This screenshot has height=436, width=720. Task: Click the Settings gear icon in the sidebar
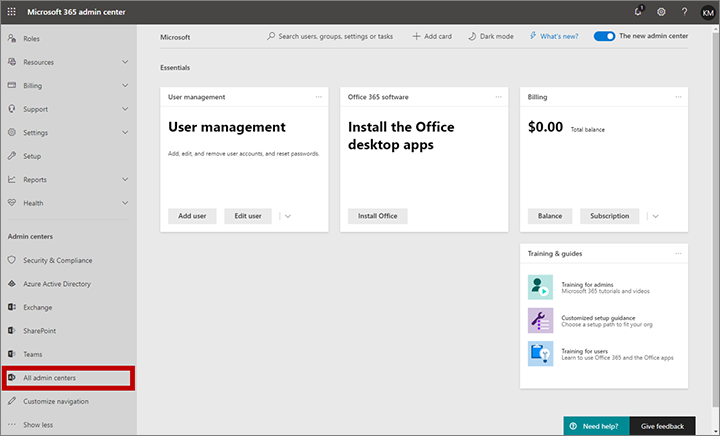(12, 132)
